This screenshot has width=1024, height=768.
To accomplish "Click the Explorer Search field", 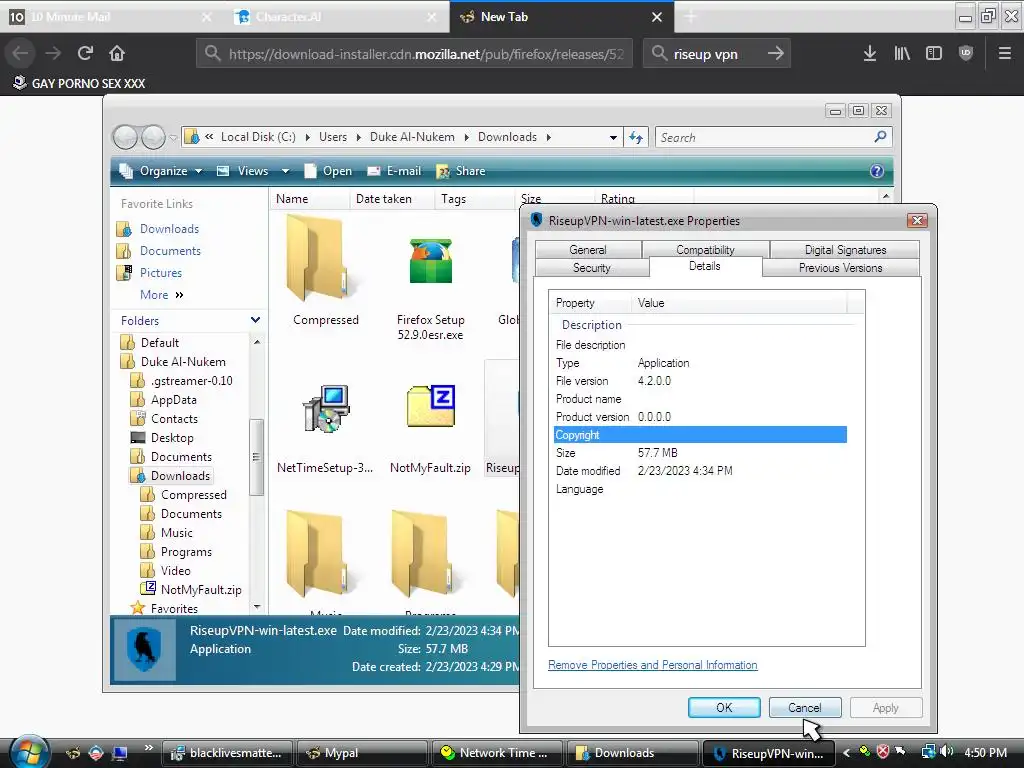I will 764,137.
